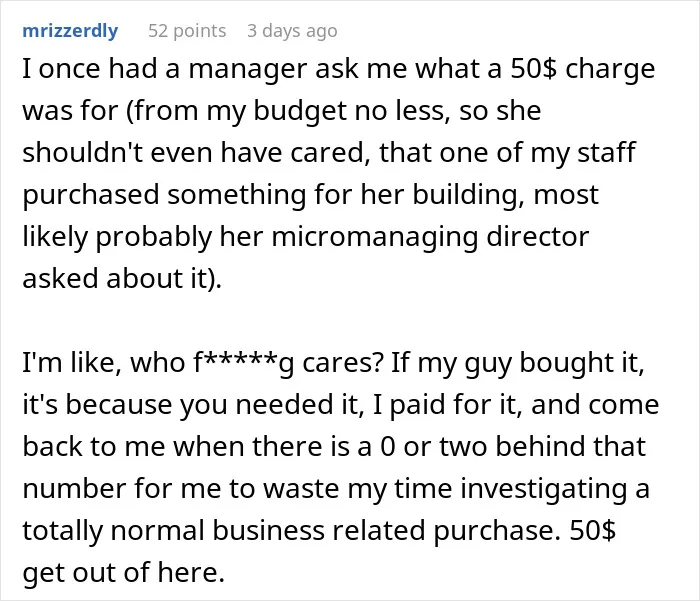This screenshot has width=700, height=601.
Task: Open the mrizzerdly user profile link
Action: (x=70, y=31)
